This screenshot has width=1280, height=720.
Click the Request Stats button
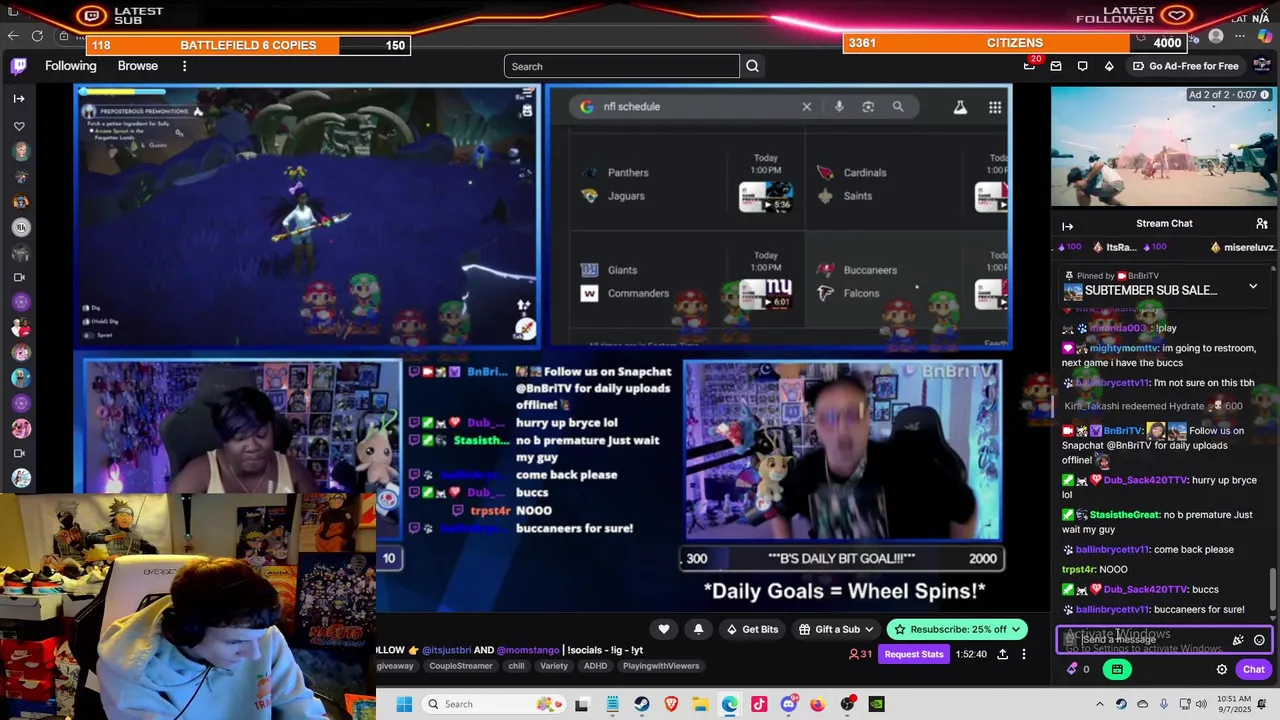(x=913, y=654)
